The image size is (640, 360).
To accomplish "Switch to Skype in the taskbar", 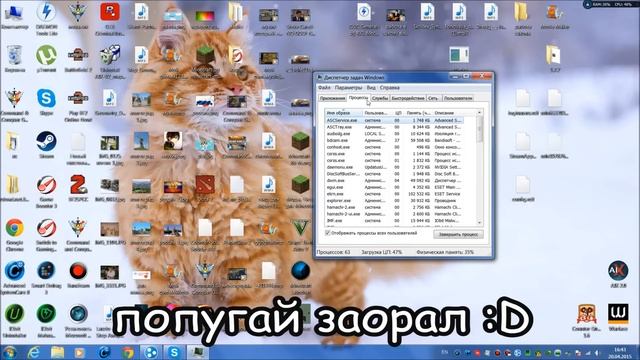I will [174, 352].
